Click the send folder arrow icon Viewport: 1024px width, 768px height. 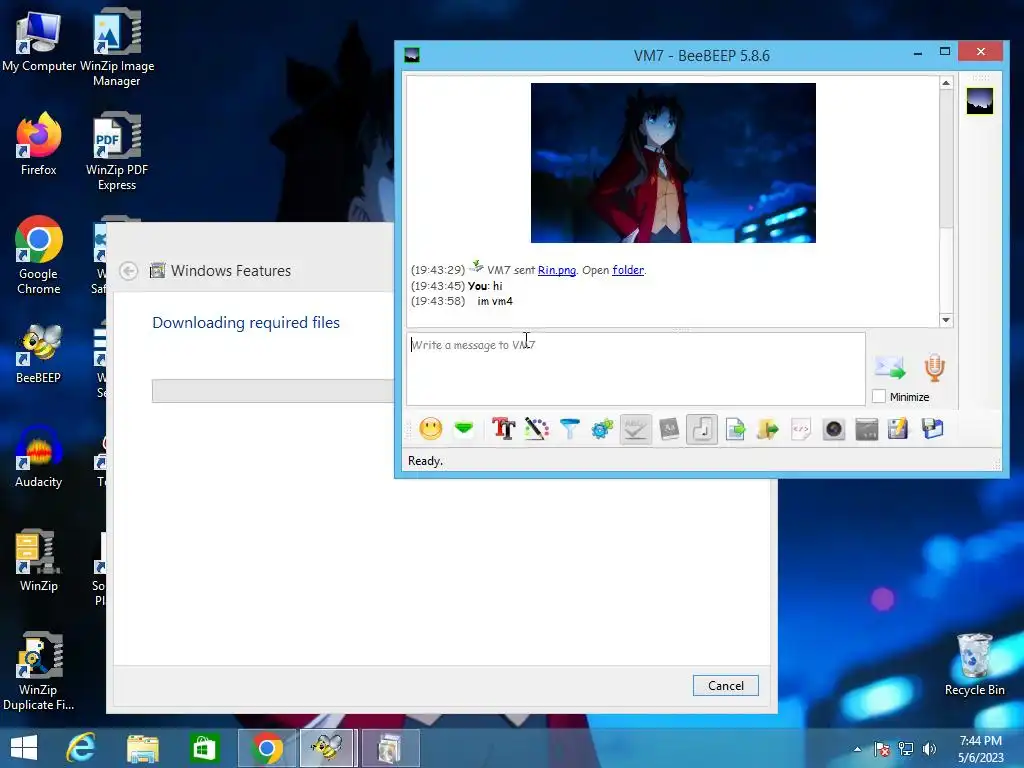click(x=768, y=429)
